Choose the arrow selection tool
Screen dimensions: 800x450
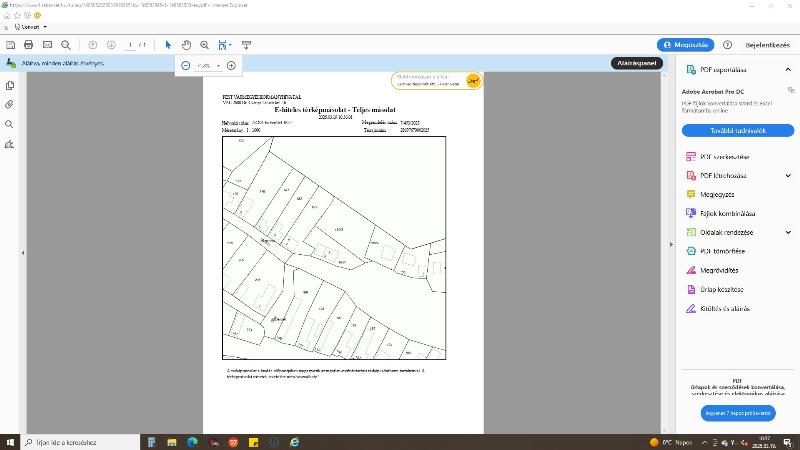click(x=168, y=45)
